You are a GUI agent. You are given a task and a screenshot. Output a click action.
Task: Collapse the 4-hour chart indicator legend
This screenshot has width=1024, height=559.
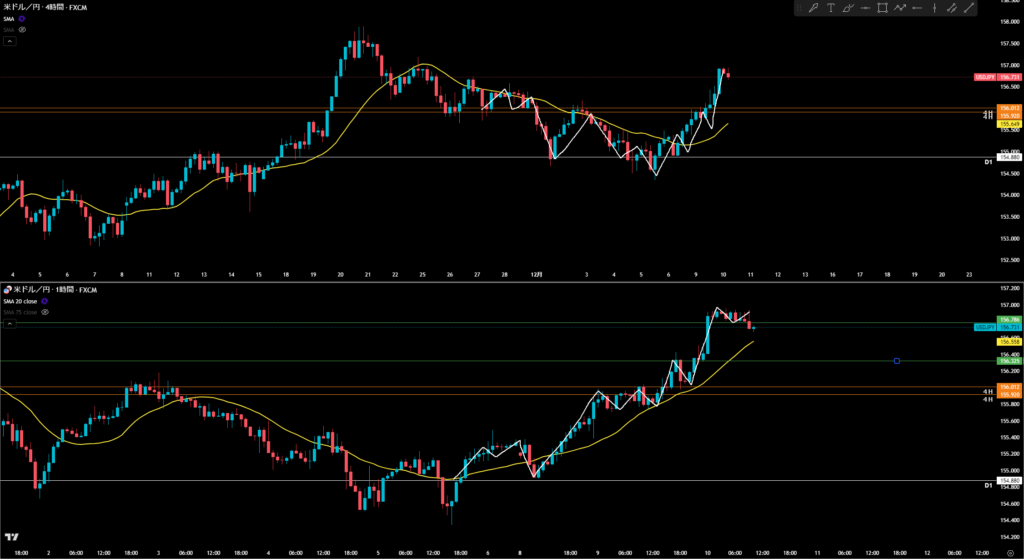pyautogui.click(x=9, y=41)
